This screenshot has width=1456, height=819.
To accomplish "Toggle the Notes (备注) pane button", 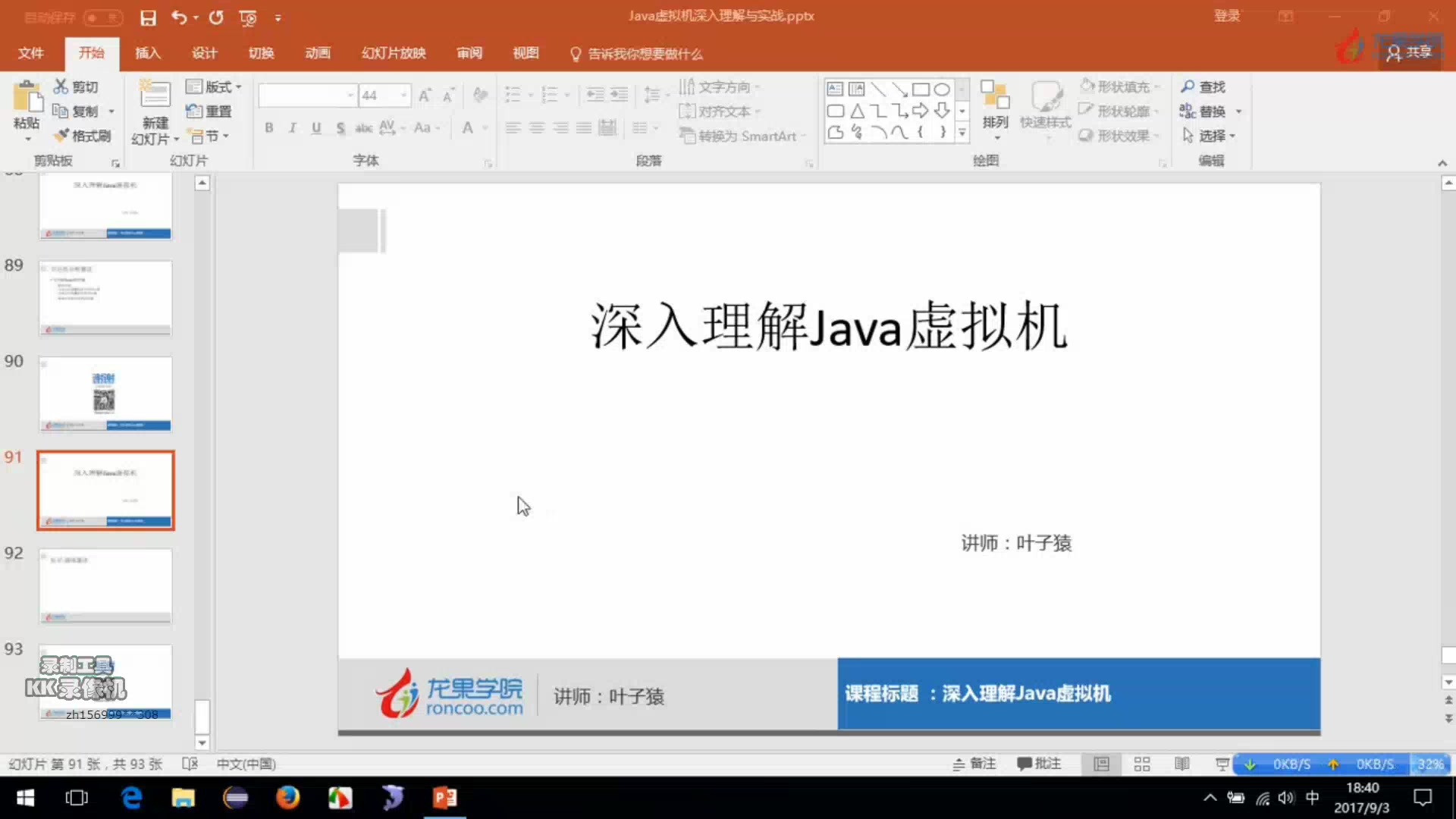I will (974, 764).
